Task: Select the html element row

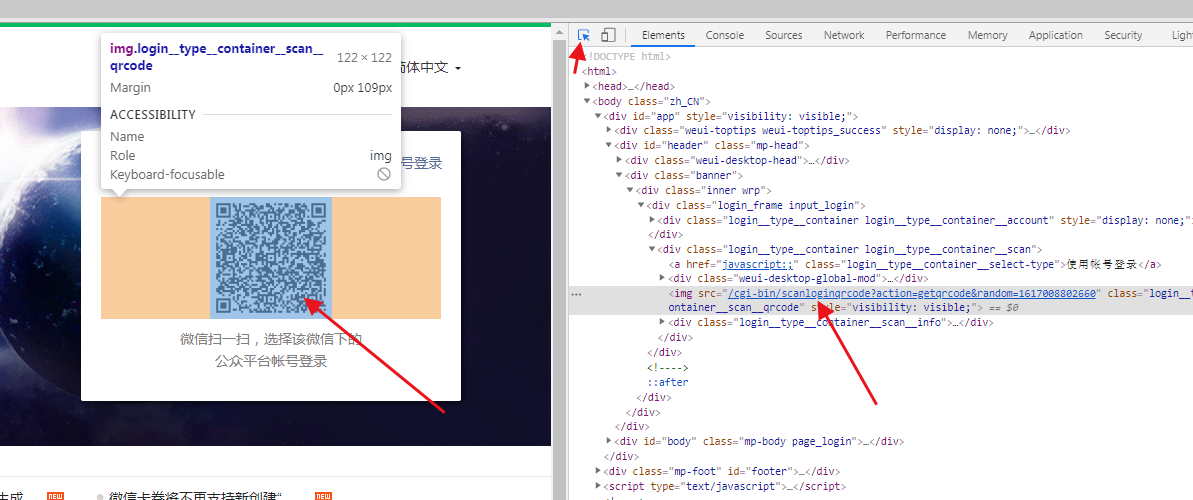Action: pos(600,72)
